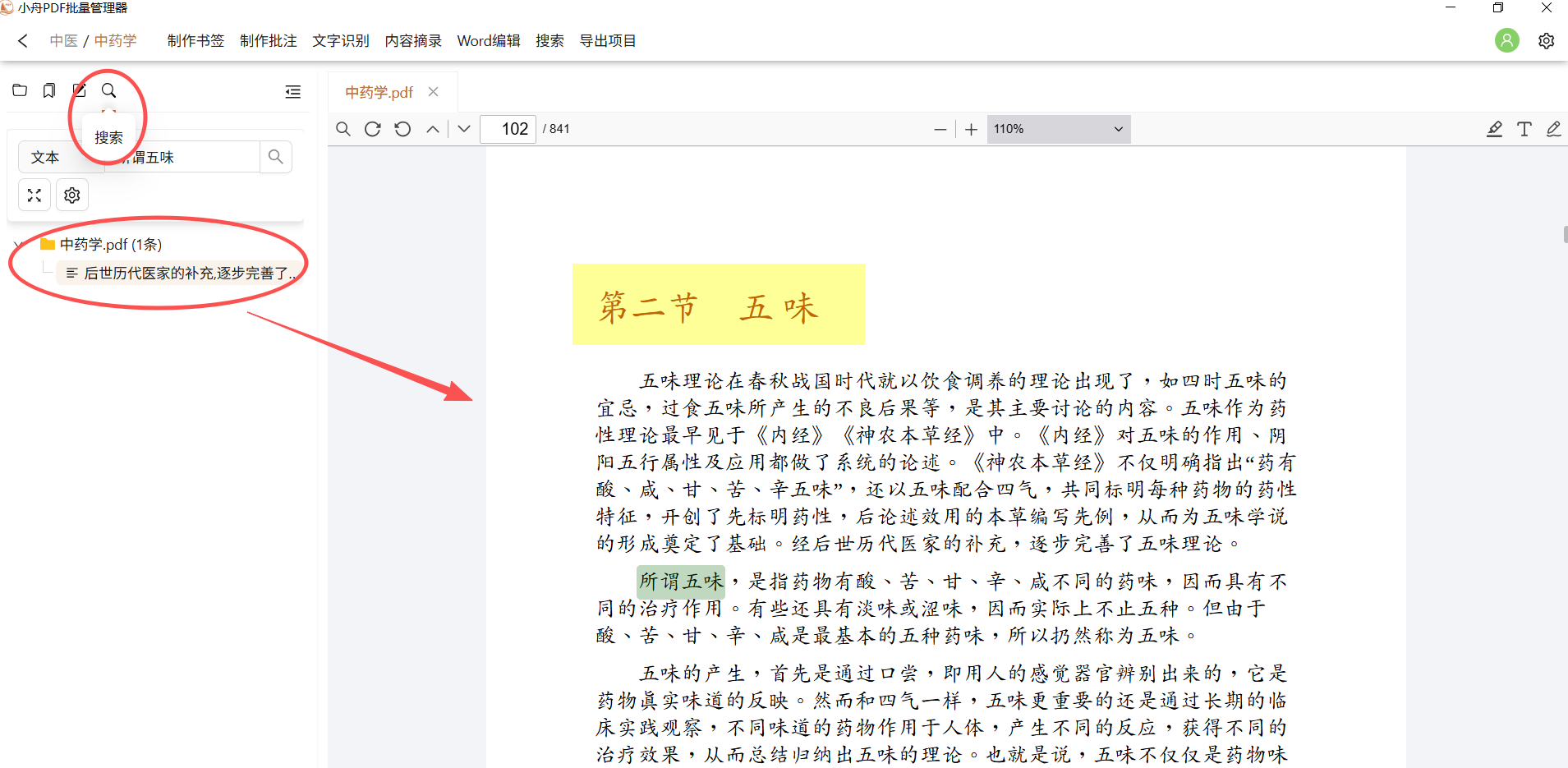Open the 制作书签 menu

[195, 41]
